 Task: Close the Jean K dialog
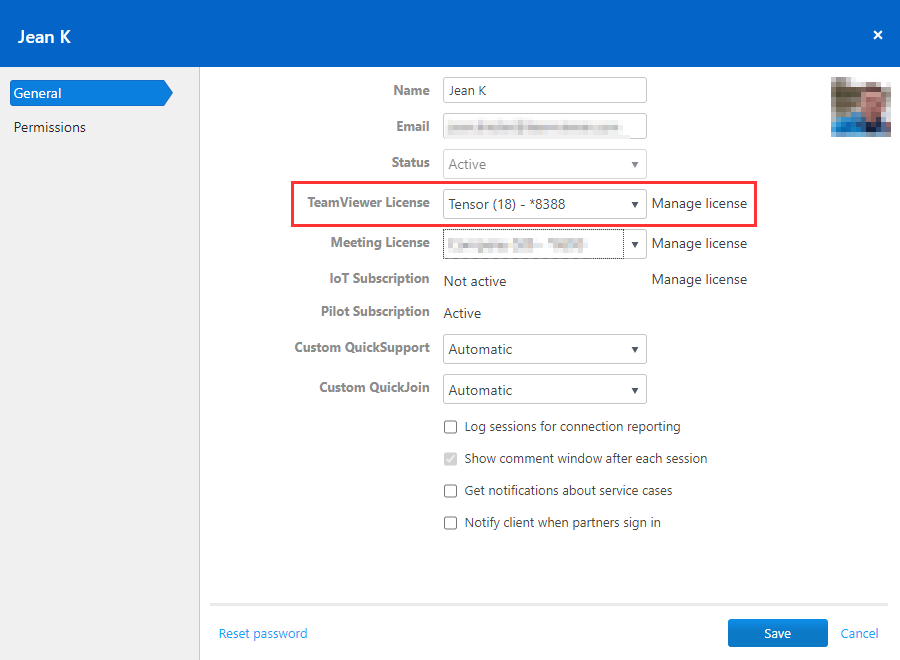click(x=877, y=35)
